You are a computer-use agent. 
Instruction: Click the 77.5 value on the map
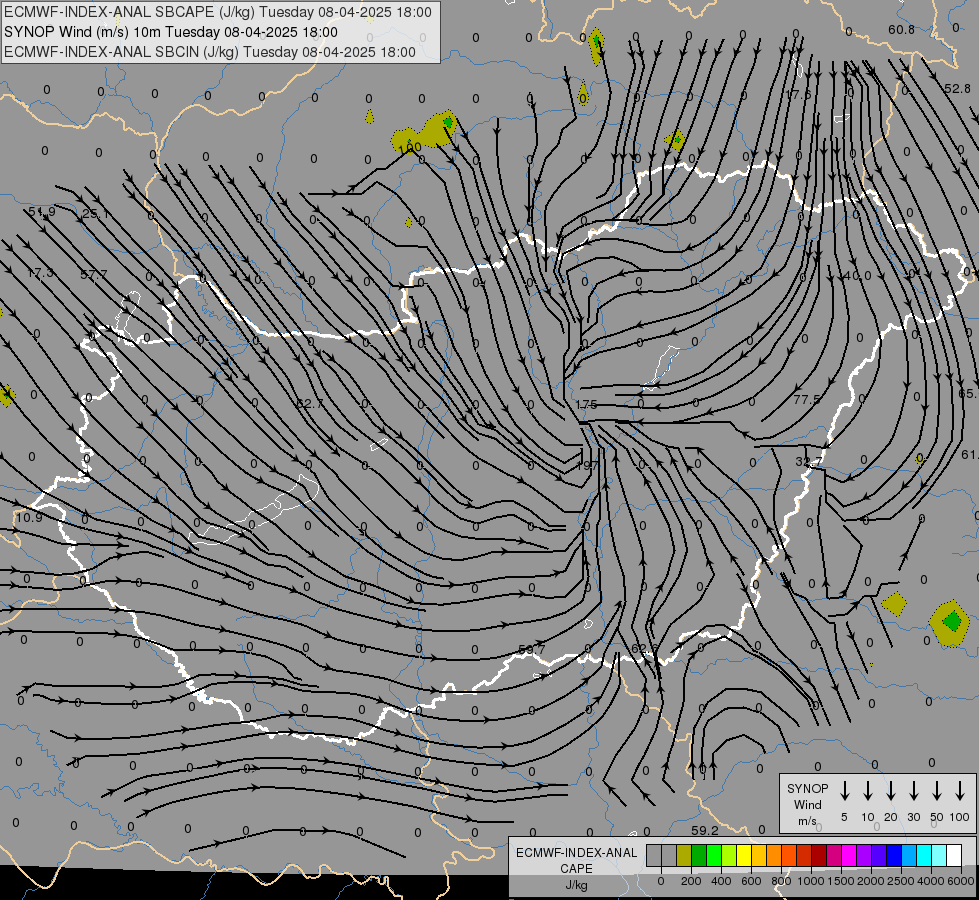807,398
